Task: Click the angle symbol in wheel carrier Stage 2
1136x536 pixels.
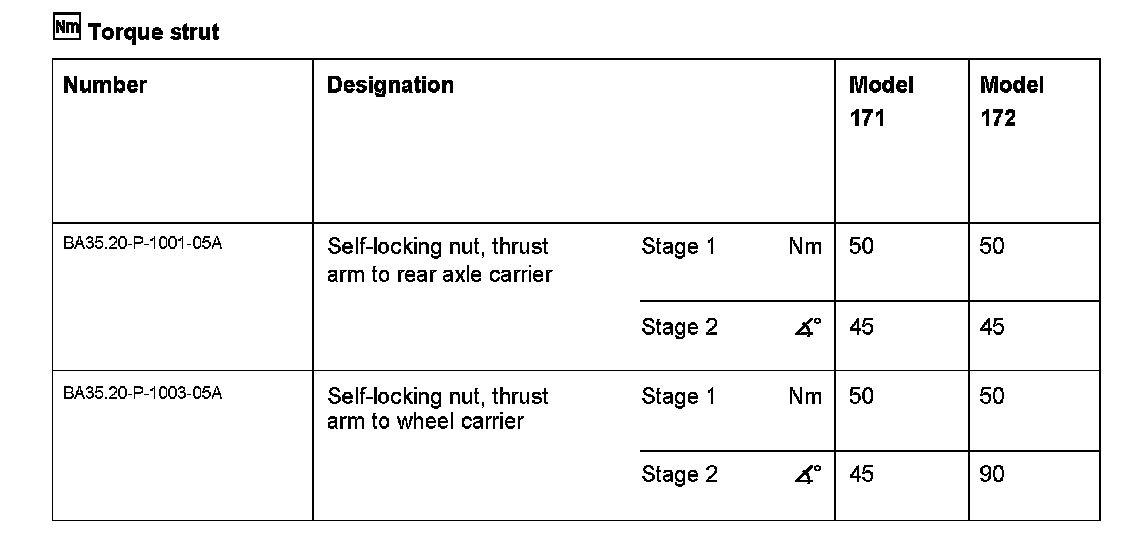Action: coord(807,474)
